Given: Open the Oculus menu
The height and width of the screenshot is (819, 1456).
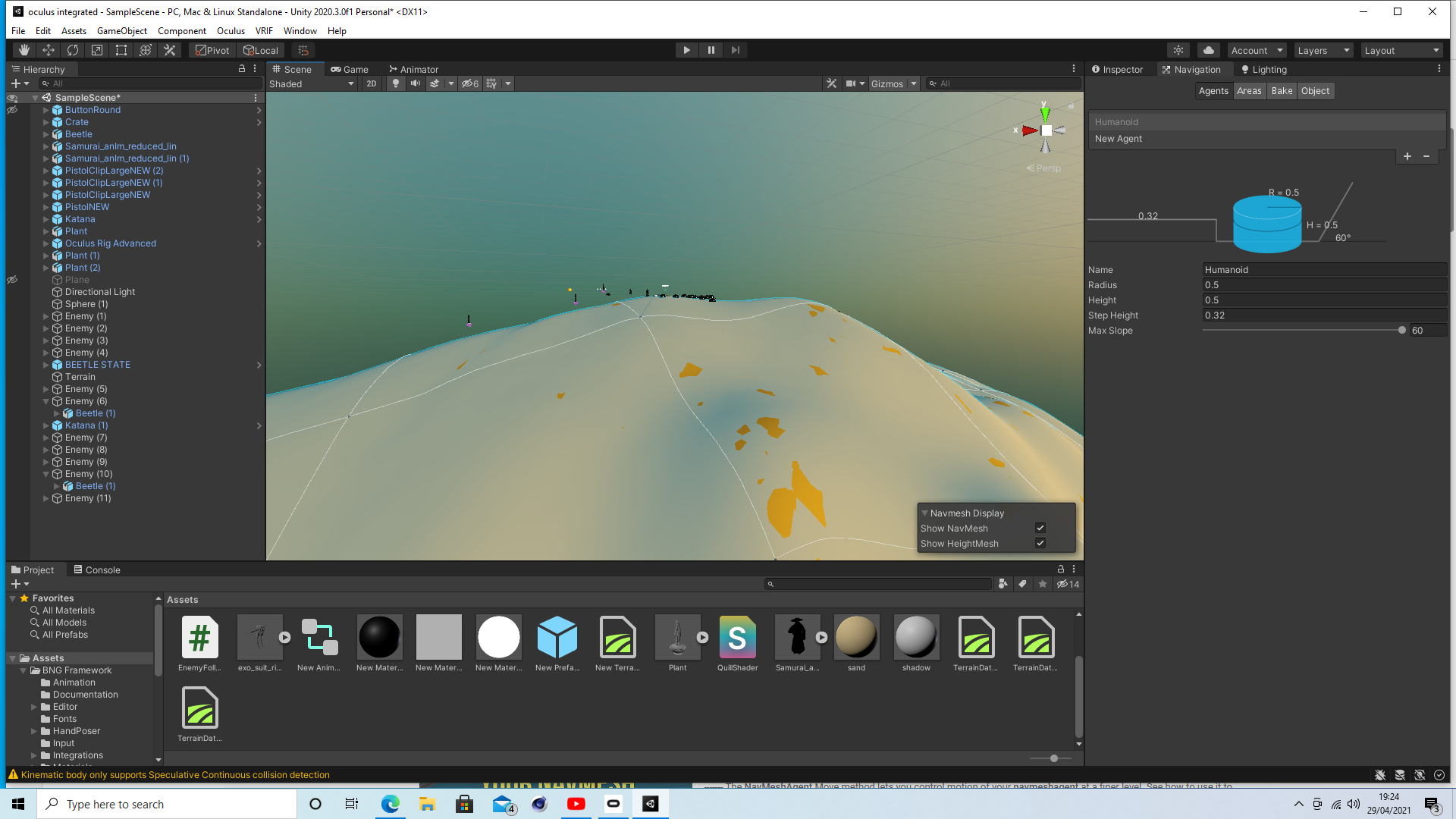Looking at the screenshot, I should (x=231, y=31).
